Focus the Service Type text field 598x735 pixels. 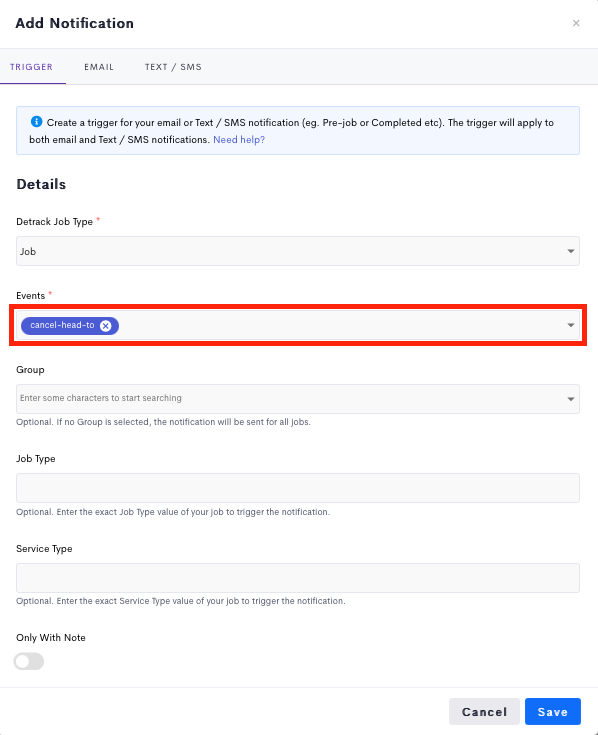click(x=298, y=578)
